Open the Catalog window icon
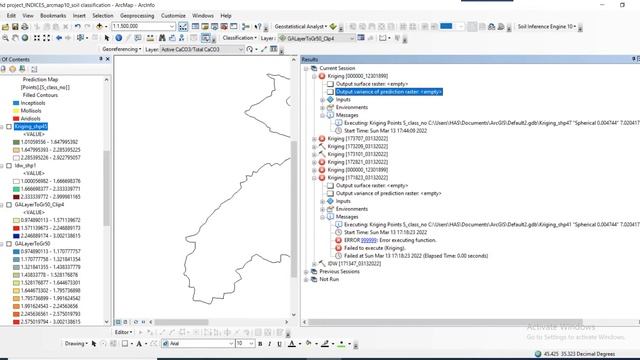The height and width of the screenshot is (360, 640). coord(205,27)
